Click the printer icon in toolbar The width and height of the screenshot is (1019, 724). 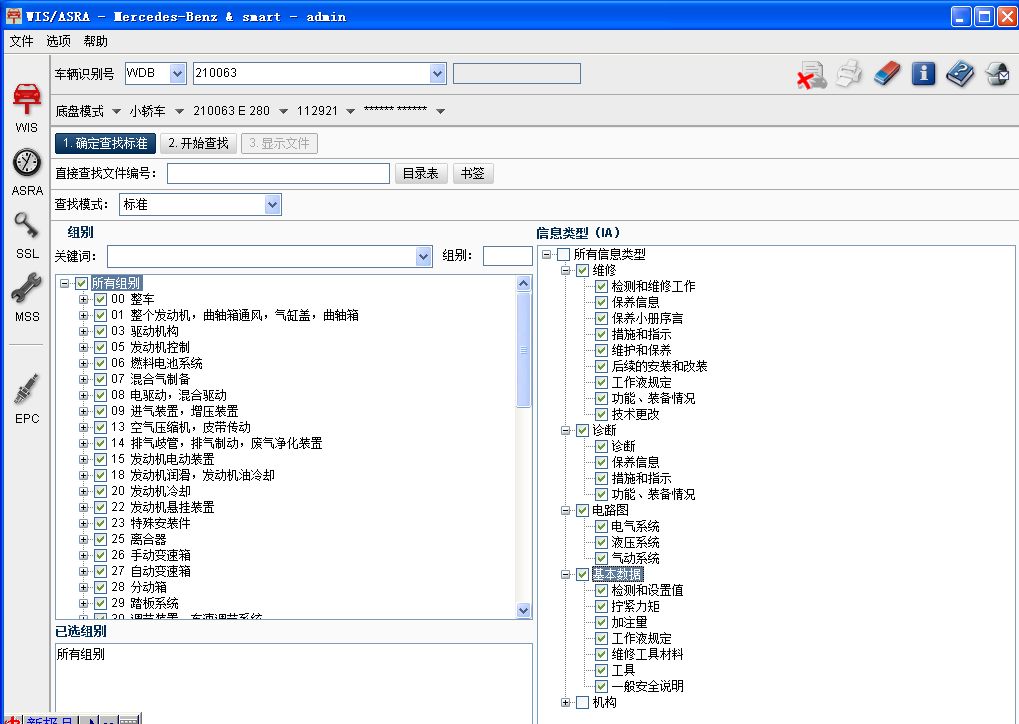(x=848, y=74)
